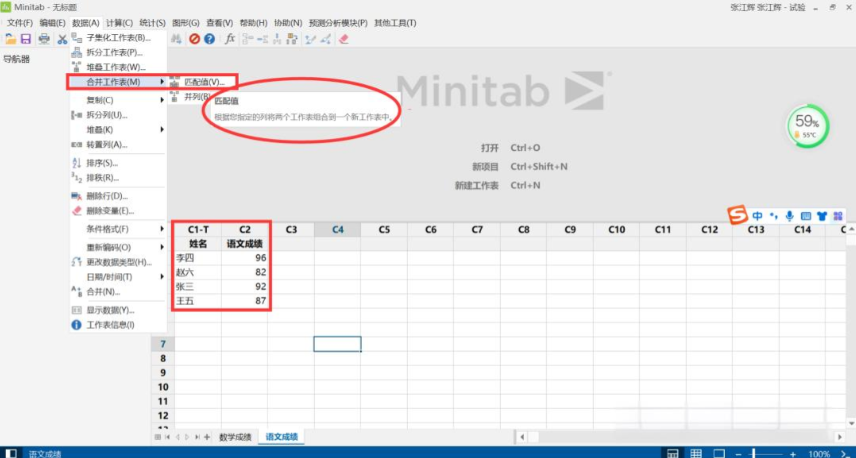Open the 统计(S) menu
Screen dimensions: 856x458
(152, 23)
